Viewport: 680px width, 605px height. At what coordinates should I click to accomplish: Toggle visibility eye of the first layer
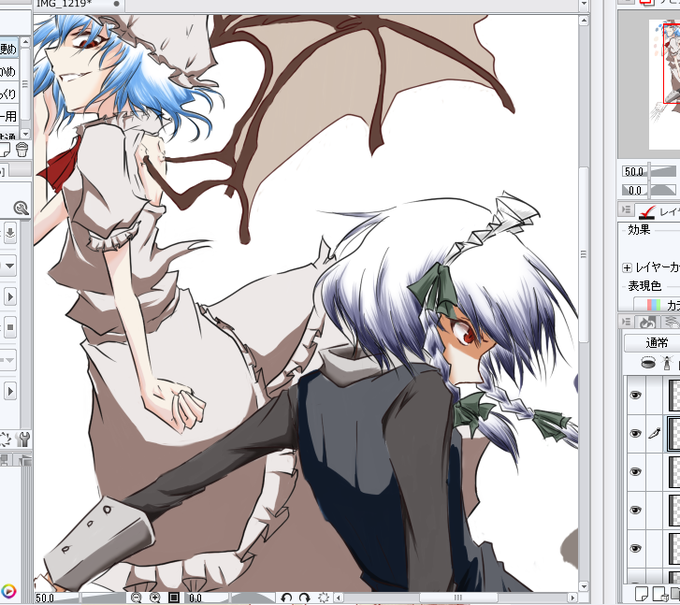tap(635, 395)
